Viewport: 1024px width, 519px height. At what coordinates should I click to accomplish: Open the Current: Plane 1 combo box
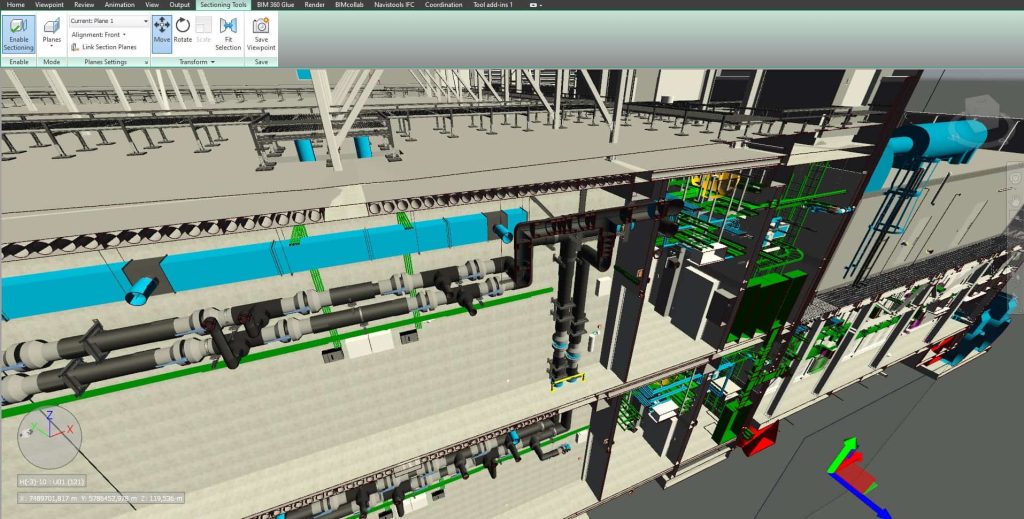coord(109,20)
